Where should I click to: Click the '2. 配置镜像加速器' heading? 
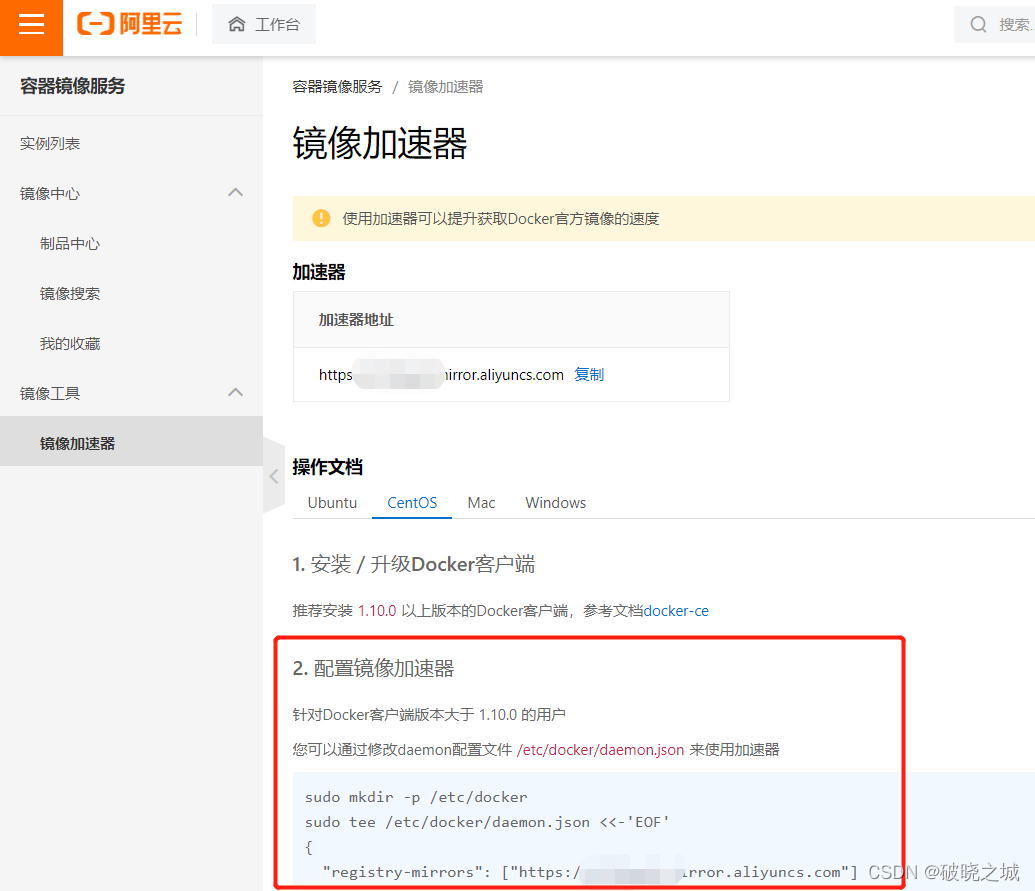click(373, 669)
